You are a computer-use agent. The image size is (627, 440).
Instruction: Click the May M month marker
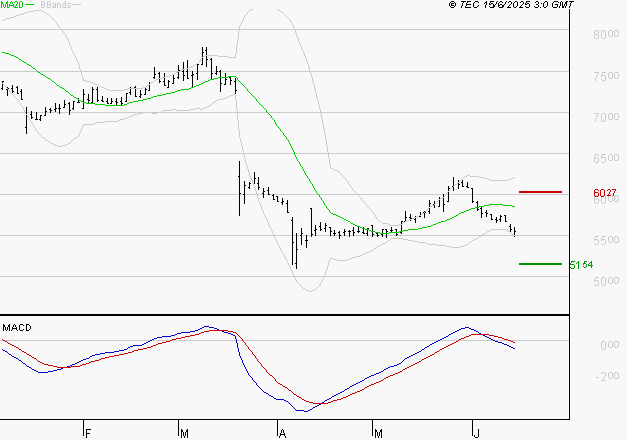point(378,434)
